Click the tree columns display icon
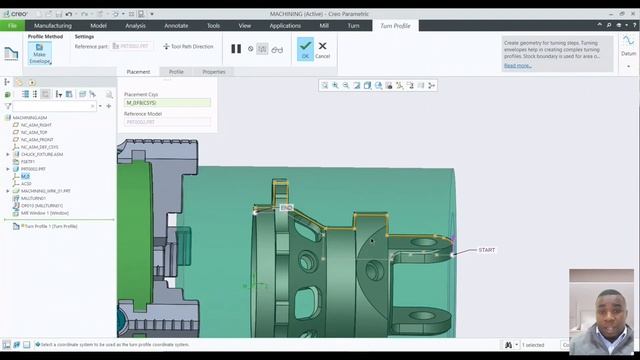 point(69,94)
